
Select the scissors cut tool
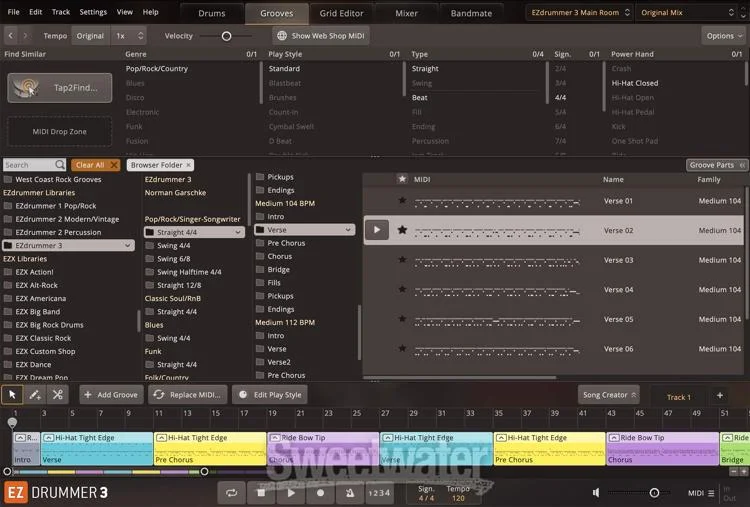tap(57, 395)
